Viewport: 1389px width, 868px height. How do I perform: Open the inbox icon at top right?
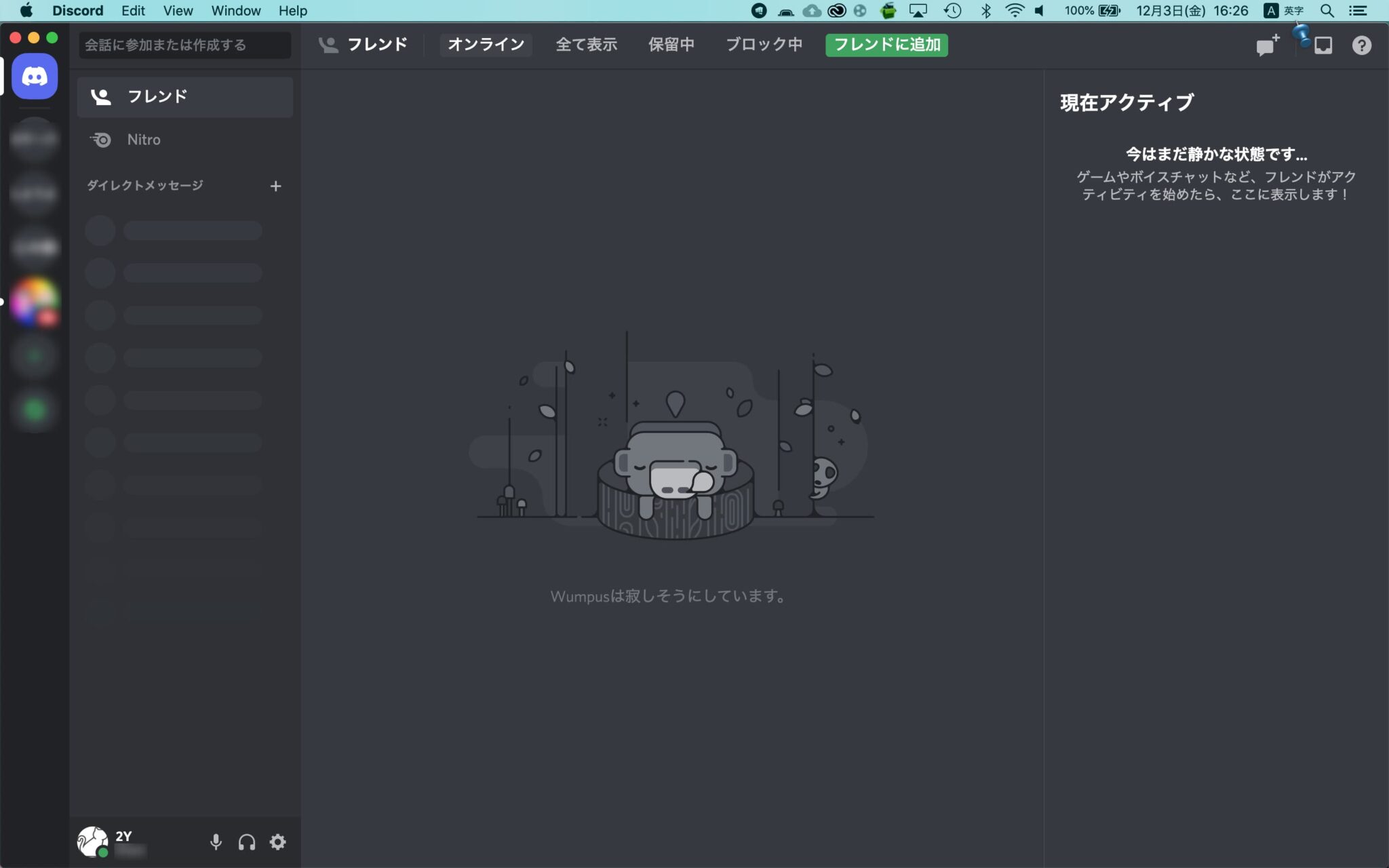tap(1323, 45)
